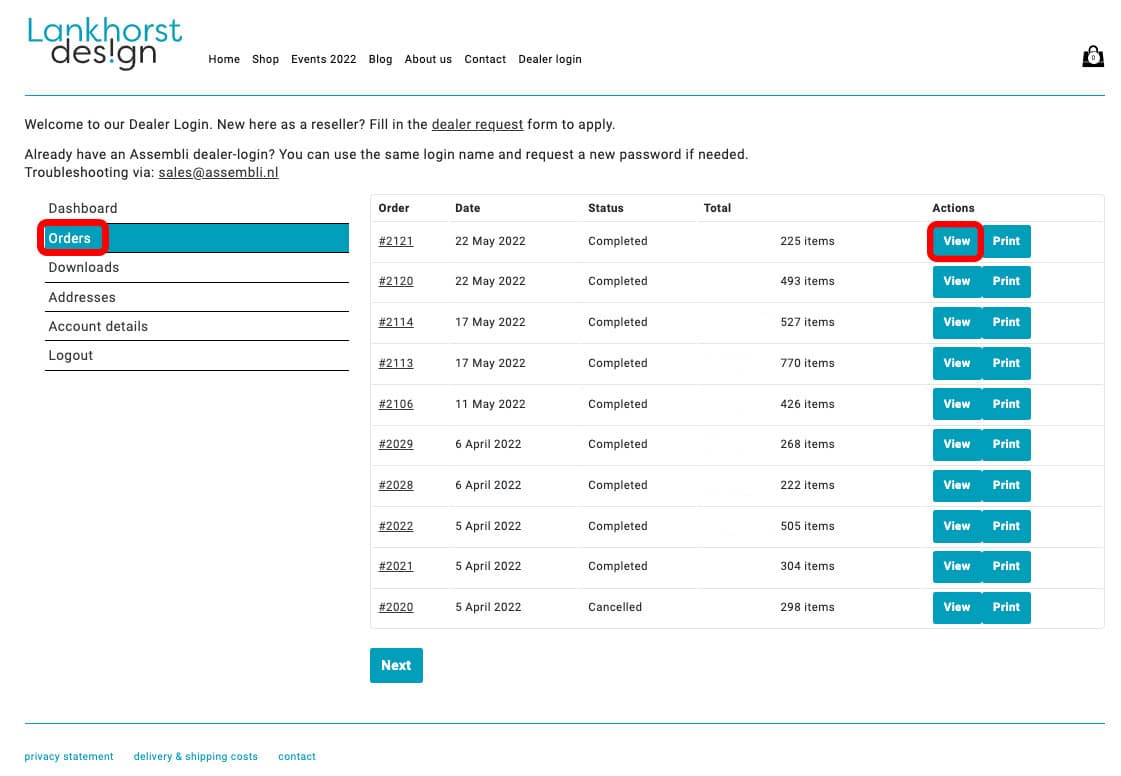Log out via the Logout link
Viewport: 1121px width, 776px height.
pos(71,355)
